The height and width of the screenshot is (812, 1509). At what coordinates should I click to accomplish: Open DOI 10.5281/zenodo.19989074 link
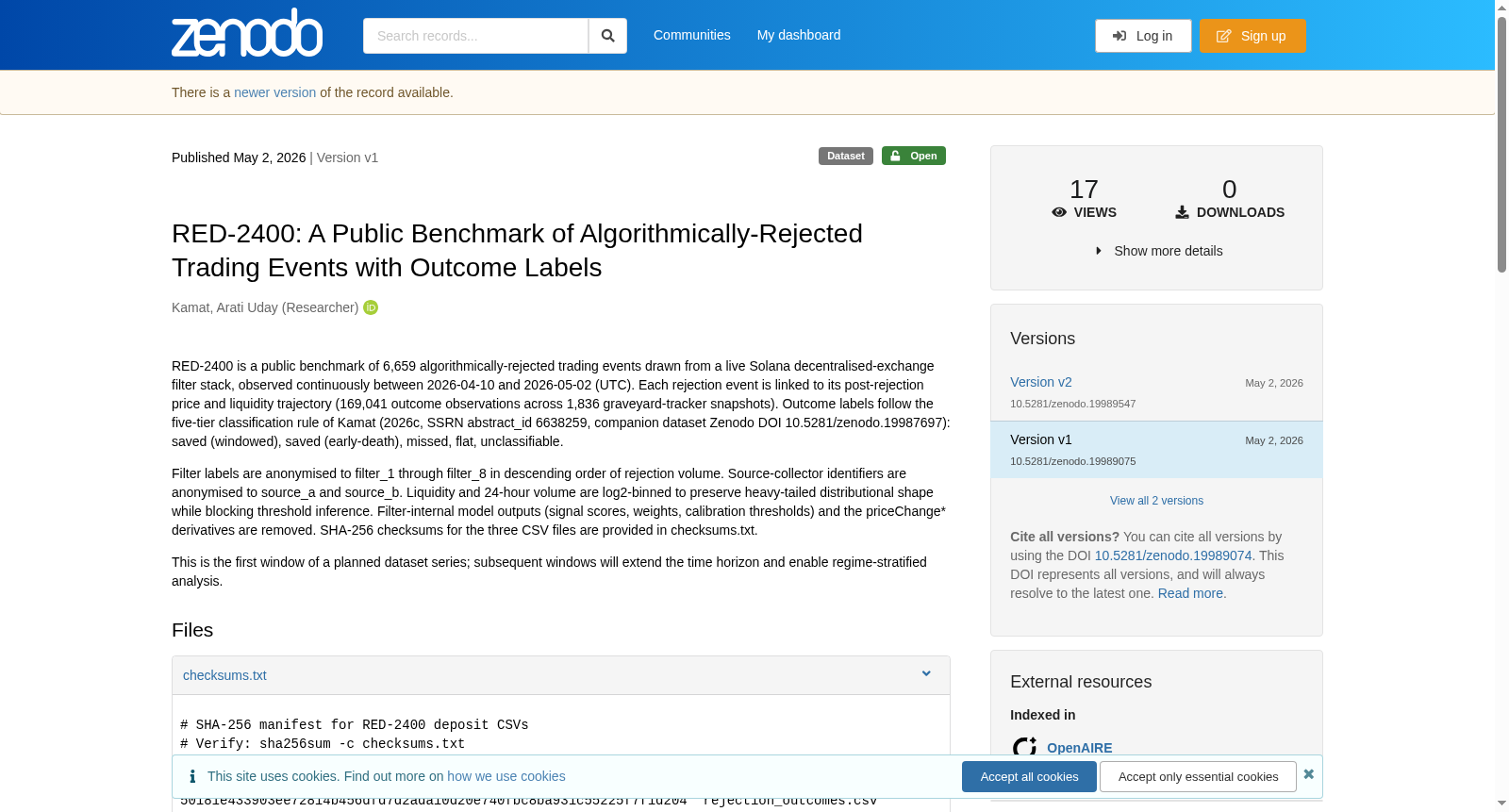coord(1173,555)
